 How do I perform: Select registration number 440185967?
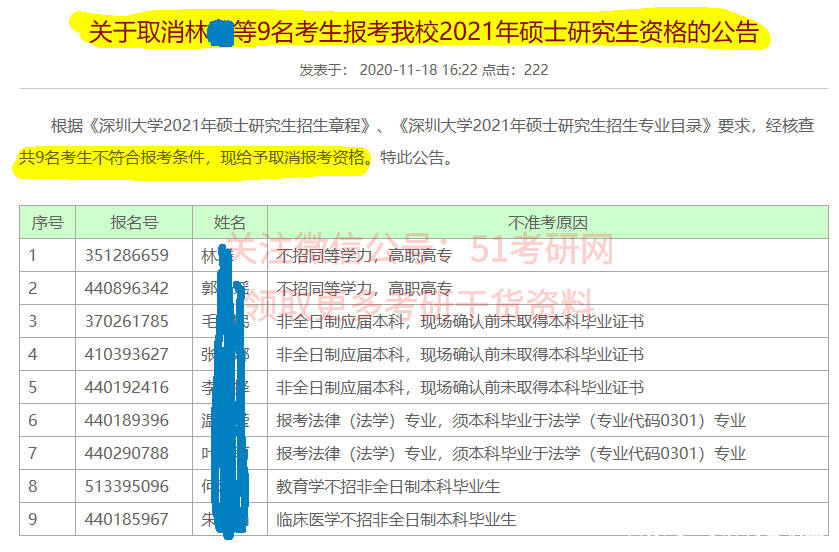pyautogui.click(x=126, y=519)
